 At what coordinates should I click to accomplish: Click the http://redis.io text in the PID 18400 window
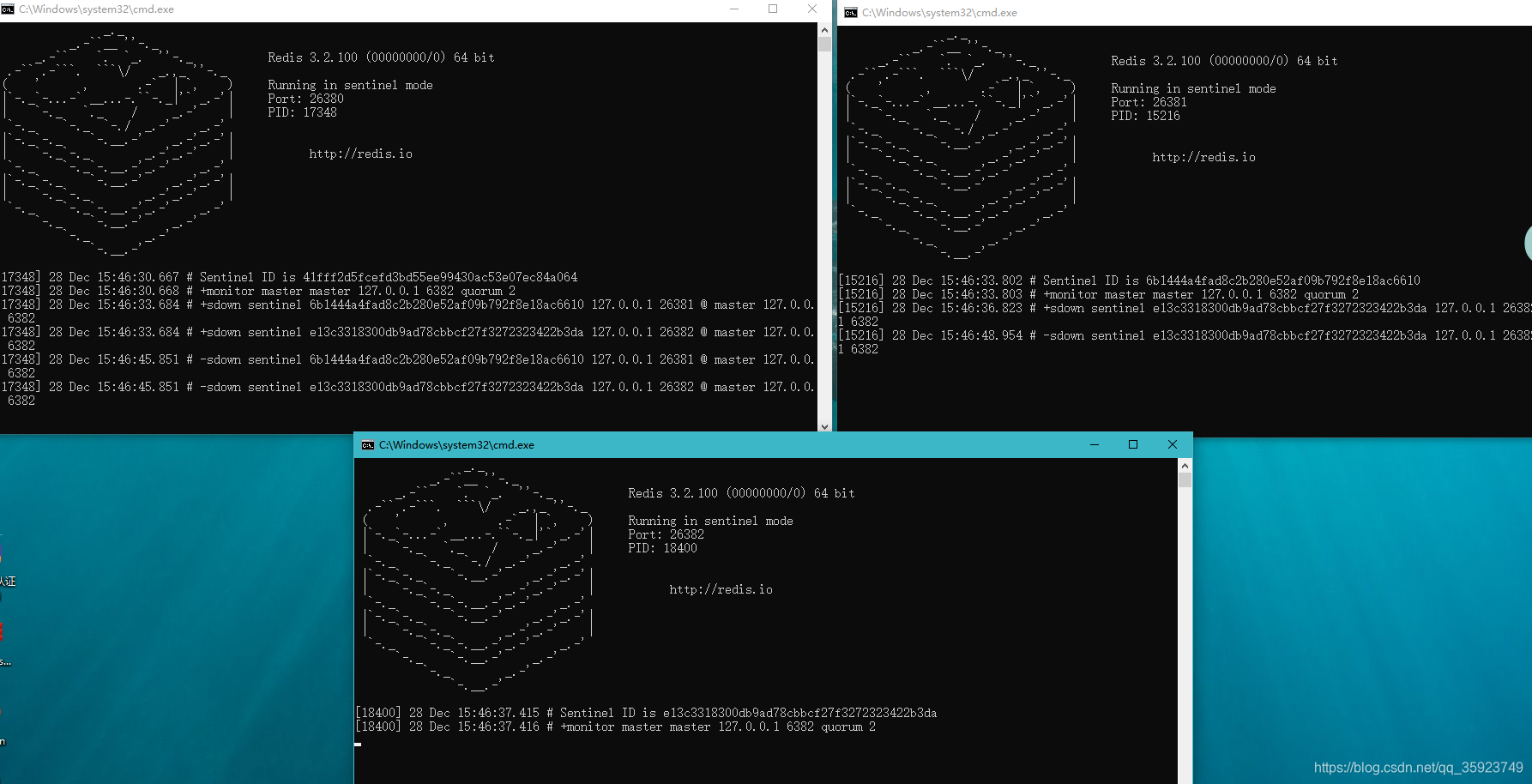(x=721, y=590)
